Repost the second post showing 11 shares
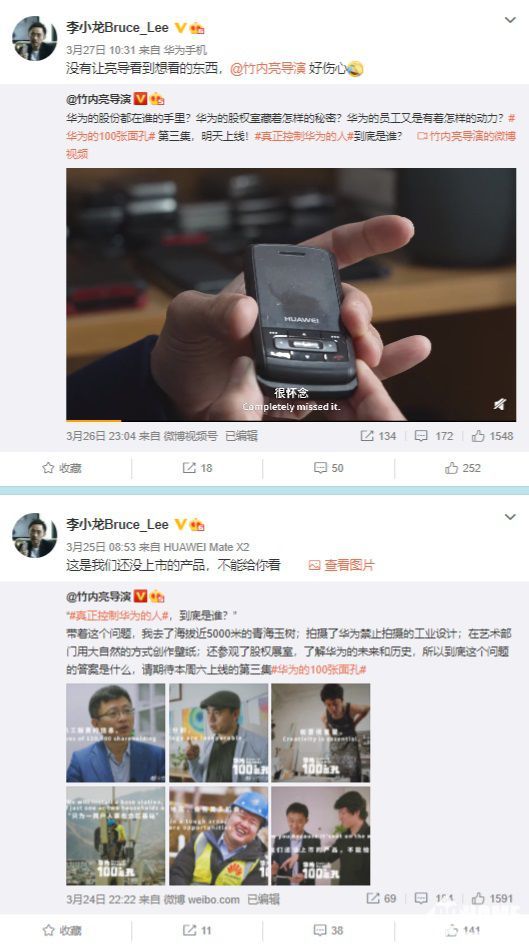 [197, 930]
